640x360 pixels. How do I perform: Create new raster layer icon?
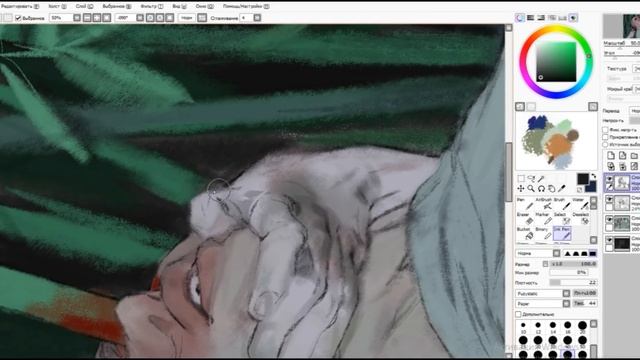(x=611, y=156)
